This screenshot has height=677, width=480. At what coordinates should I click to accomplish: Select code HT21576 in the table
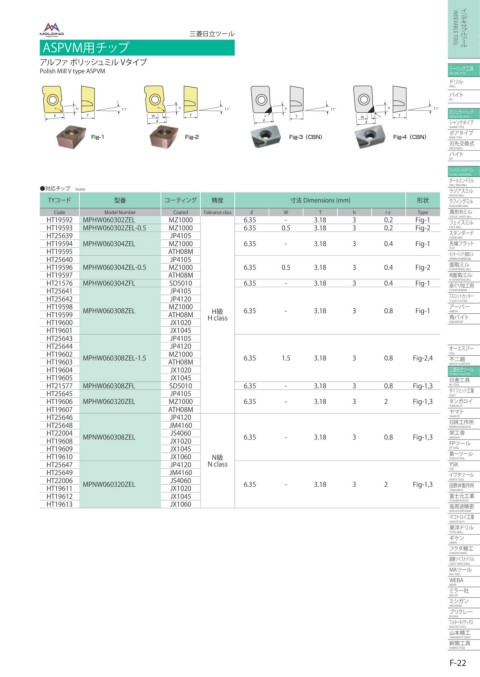click(x=60, y=283)
